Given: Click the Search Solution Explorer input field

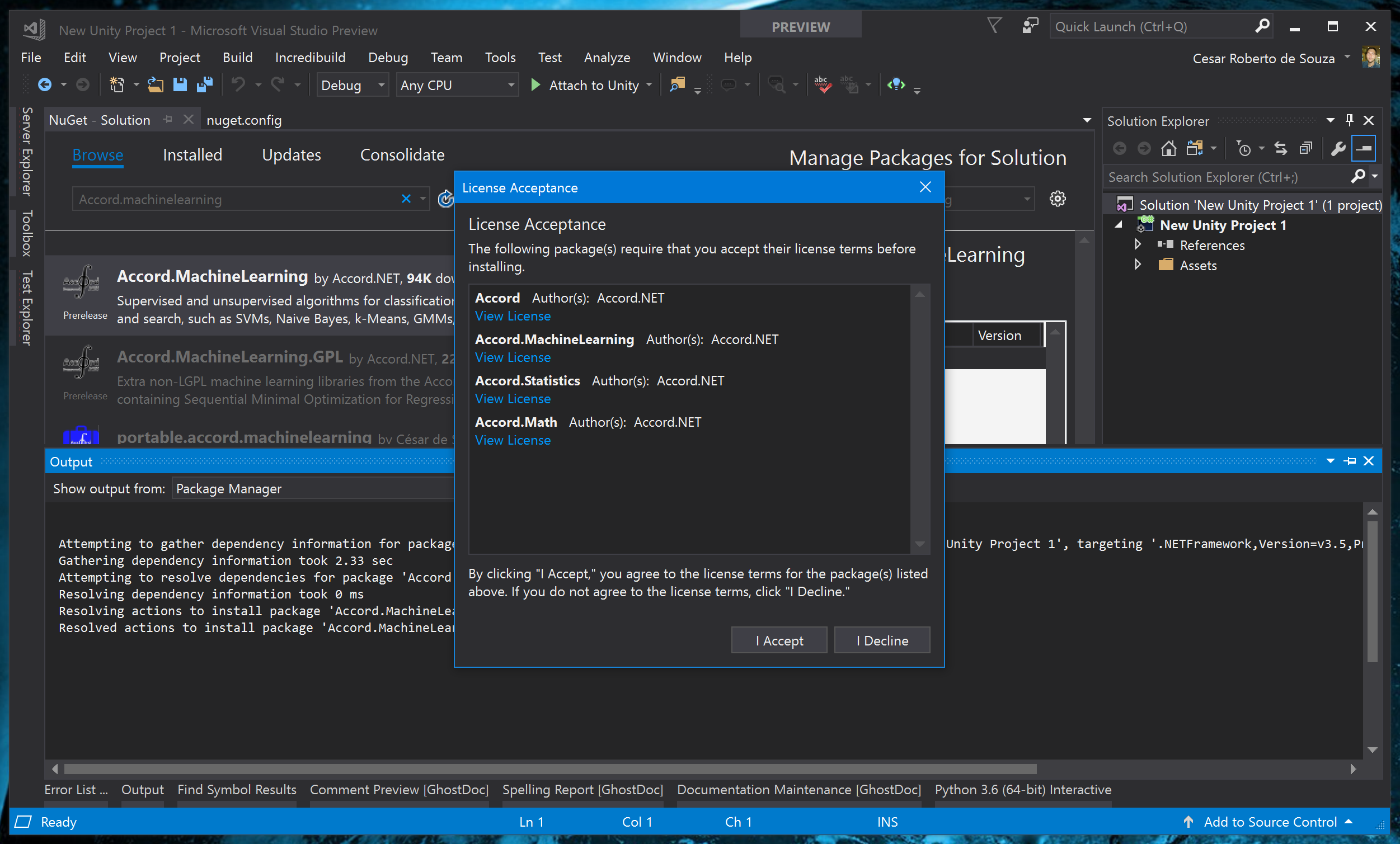Looking at the screenshot, I should (x=1227, y=177).
